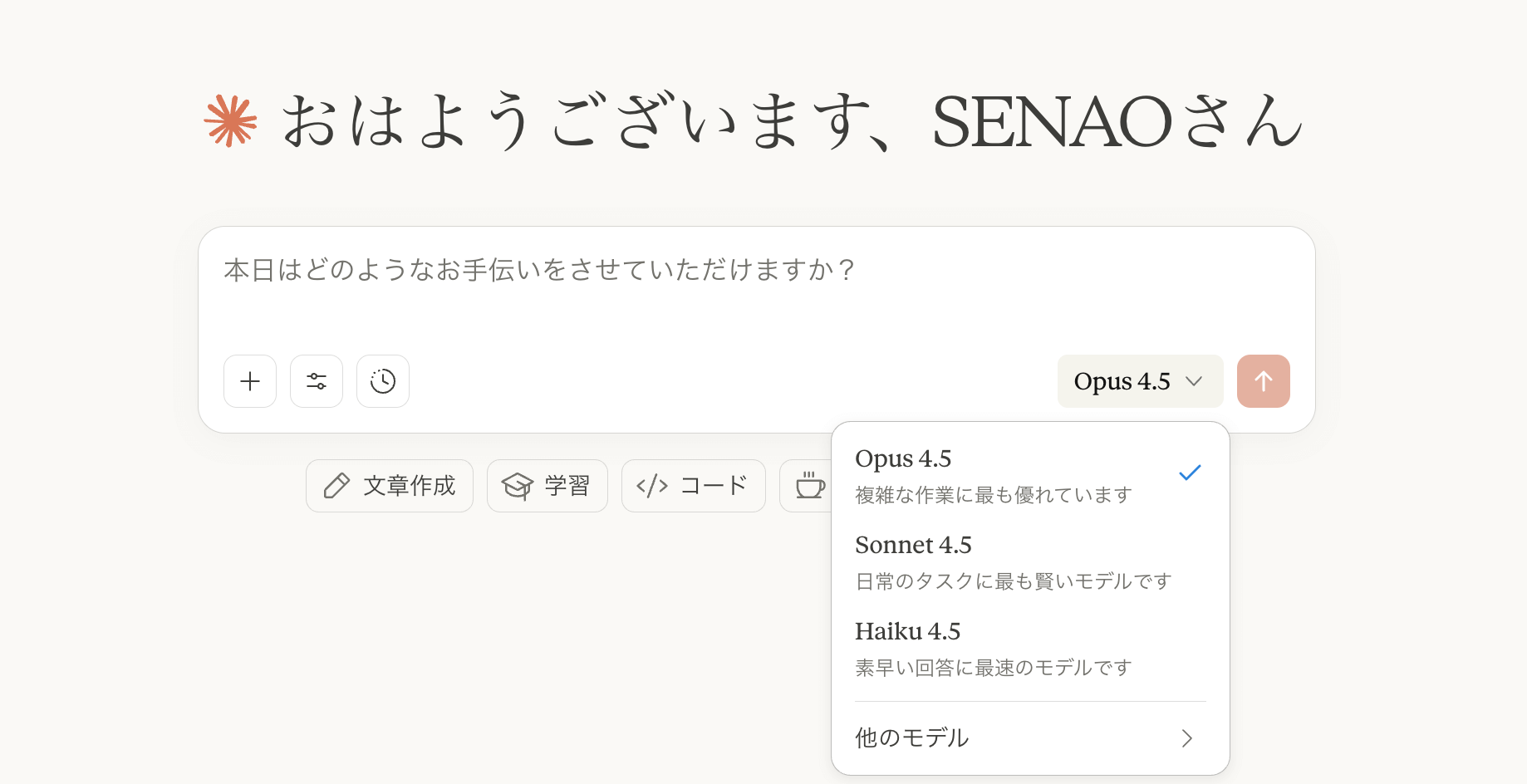Click the chevron next to Opus 4.5 selector
This screenshot has height=784, width=1527.
pyautogui.click(x=1194, y=381)
